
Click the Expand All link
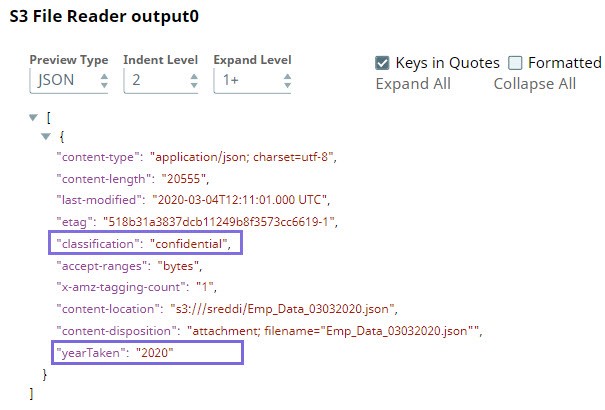[x=413, y=84]
